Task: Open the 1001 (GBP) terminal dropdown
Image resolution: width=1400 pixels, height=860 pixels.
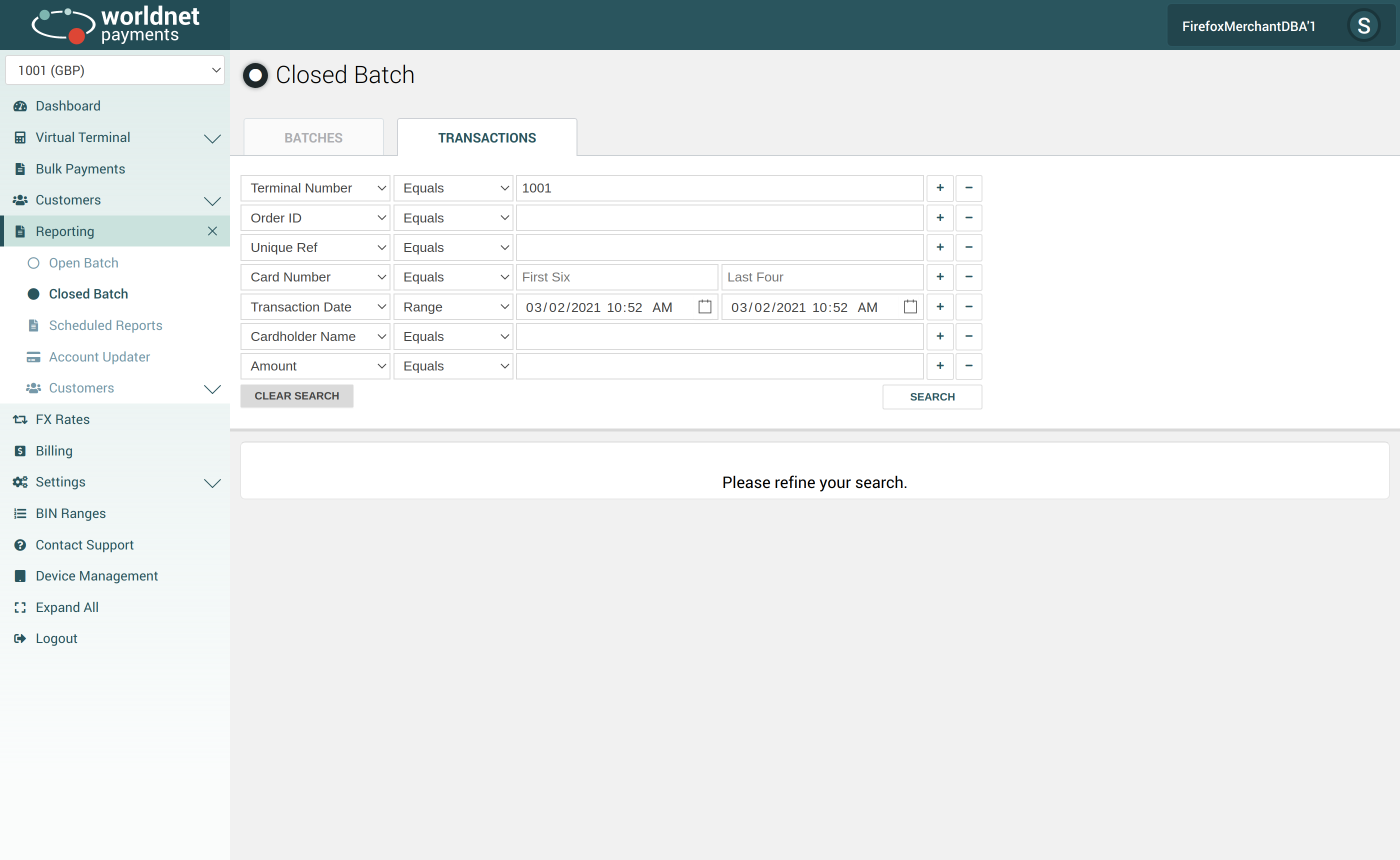Action: (115, 70)
